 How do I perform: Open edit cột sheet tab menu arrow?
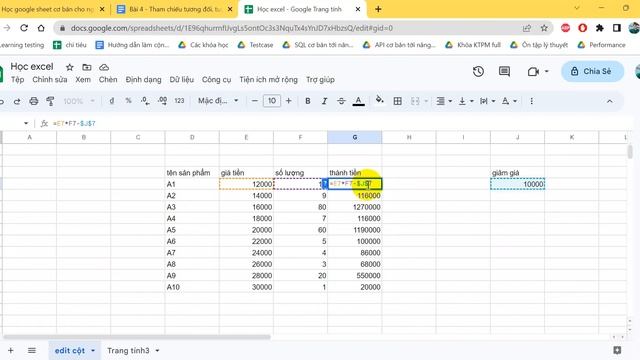[x=93, y=351]
